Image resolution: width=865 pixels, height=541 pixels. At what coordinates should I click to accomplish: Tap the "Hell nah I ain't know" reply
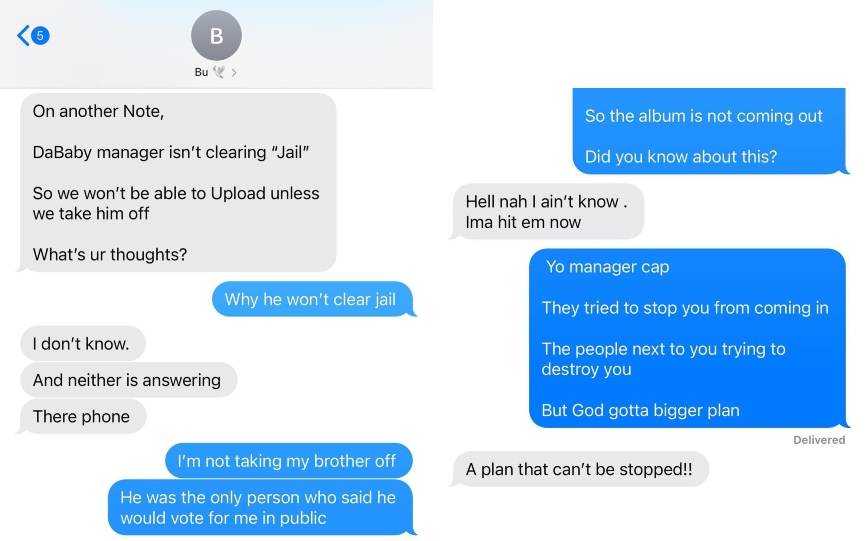[x=548, y=211]
